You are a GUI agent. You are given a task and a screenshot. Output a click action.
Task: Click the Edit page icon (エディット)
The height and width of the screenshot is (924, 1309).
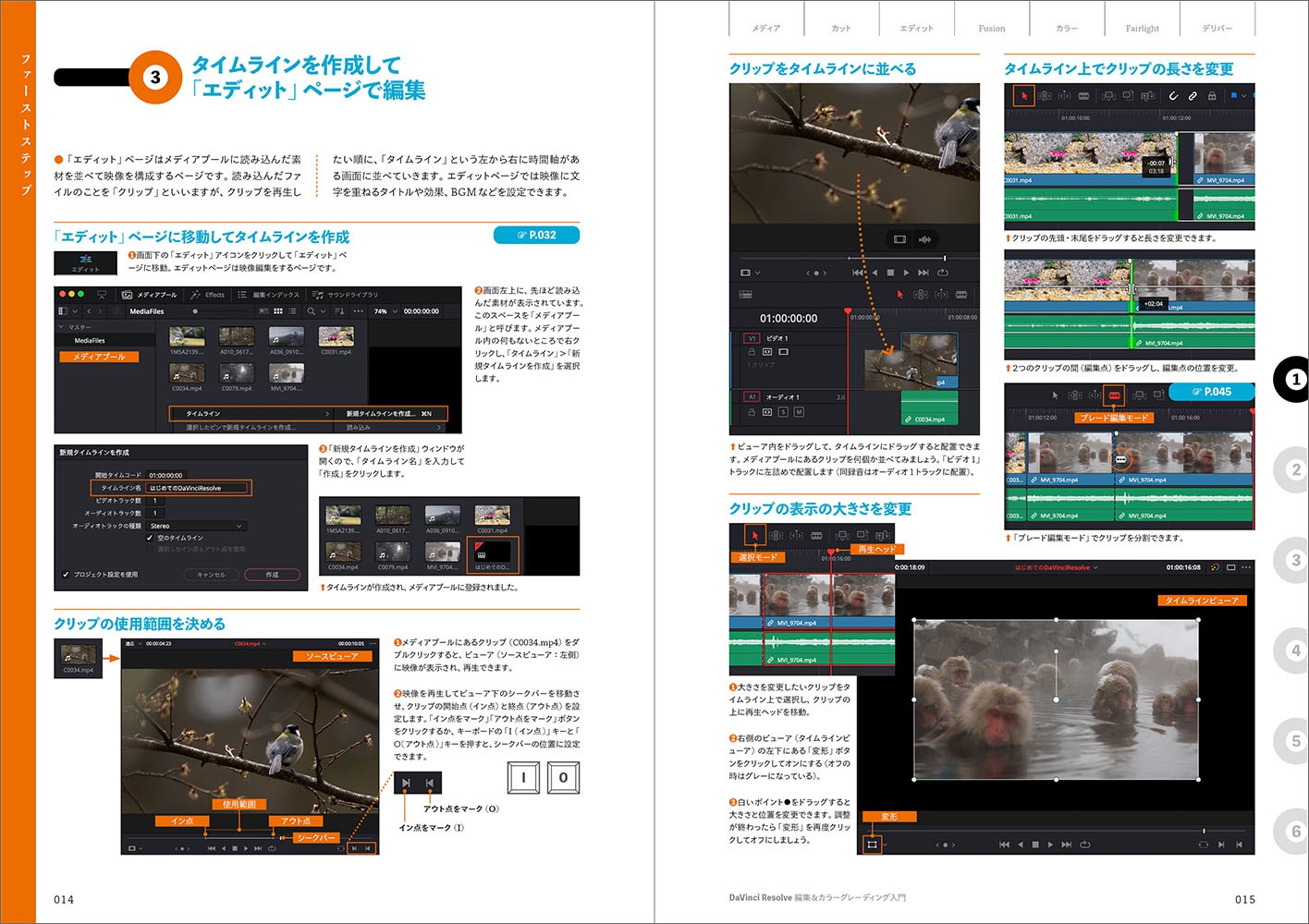click(85, 262)
